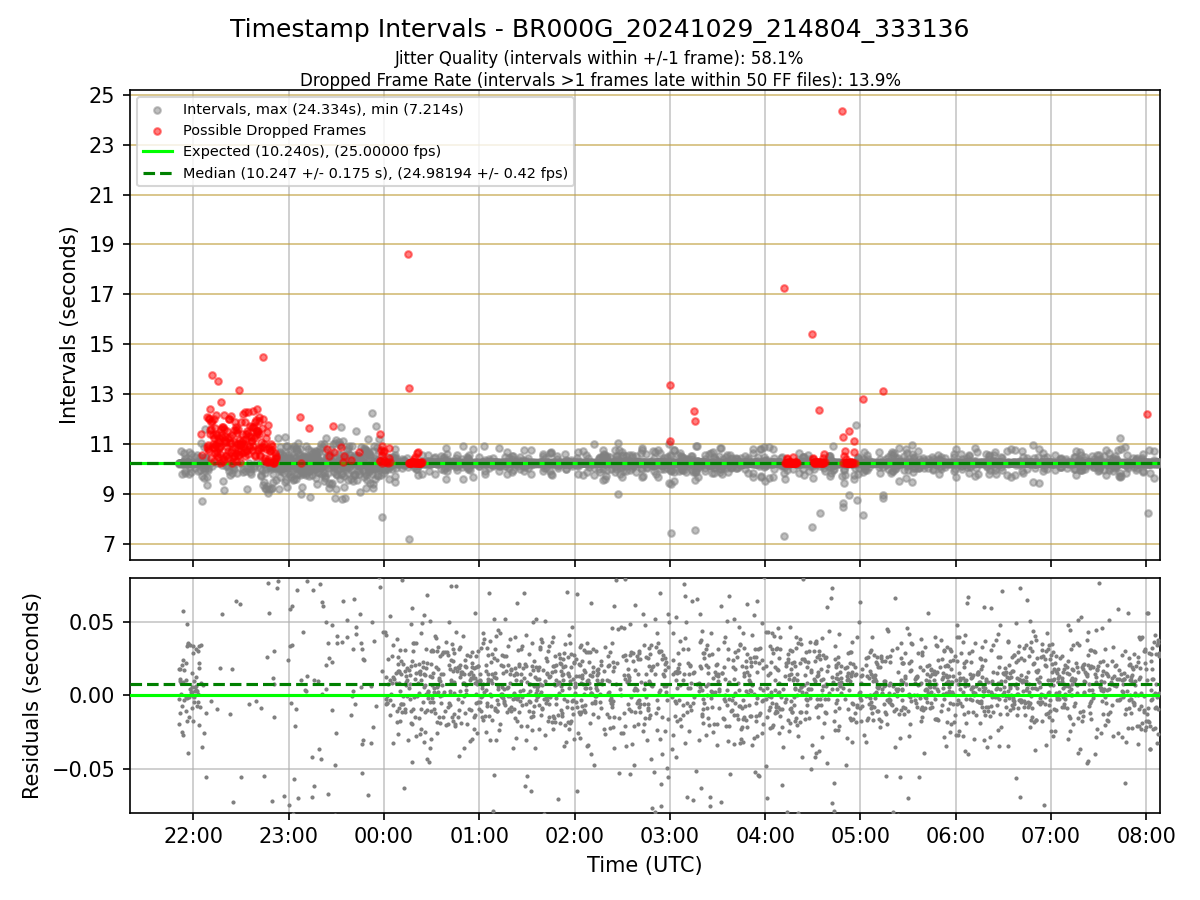
Task: Click the 22:00 x-axis tick label
Action: tap(193, 834)
